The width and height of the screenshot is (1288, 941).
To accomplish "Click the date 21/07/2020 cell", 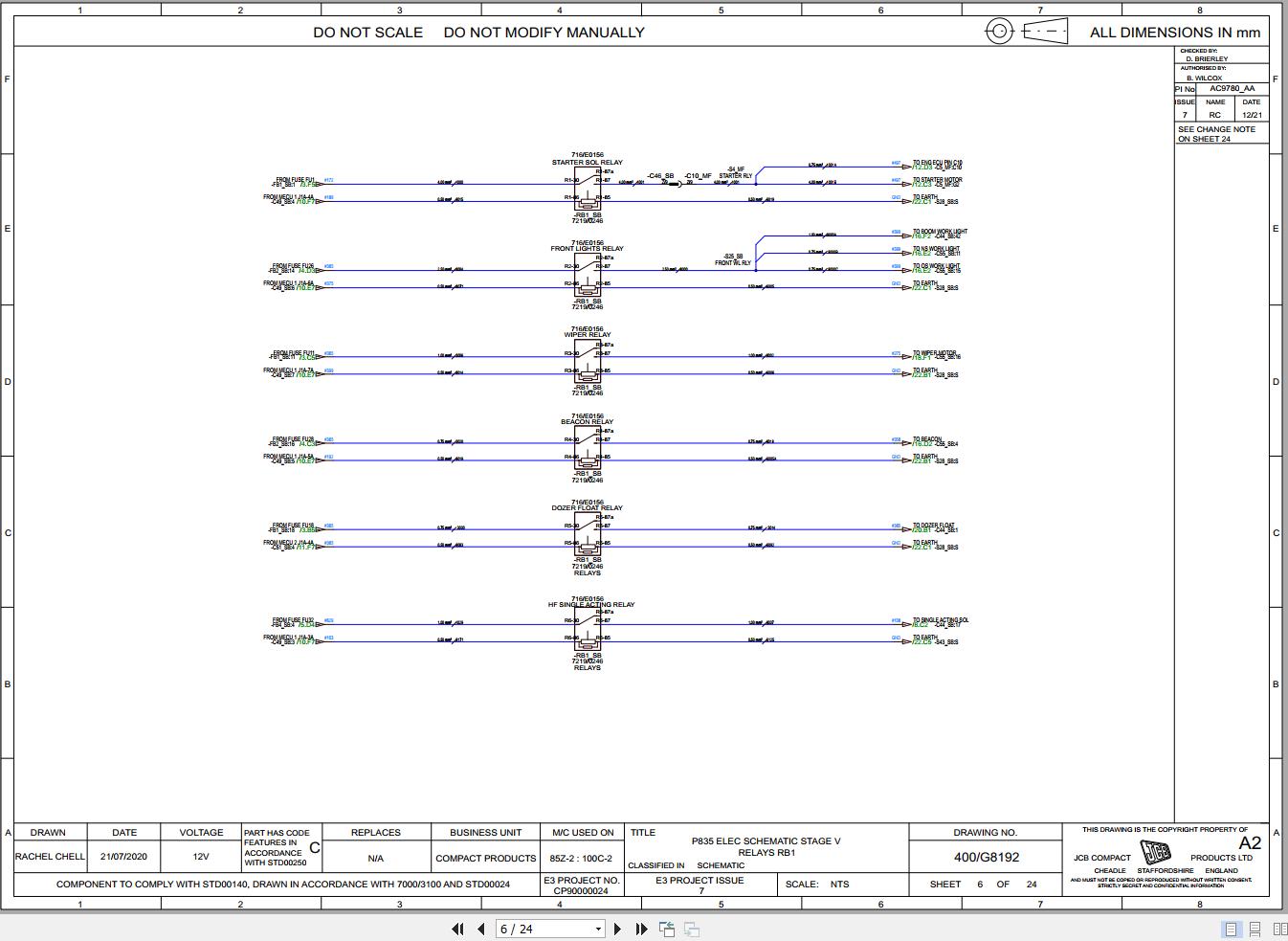I will (x=124, y=858).
